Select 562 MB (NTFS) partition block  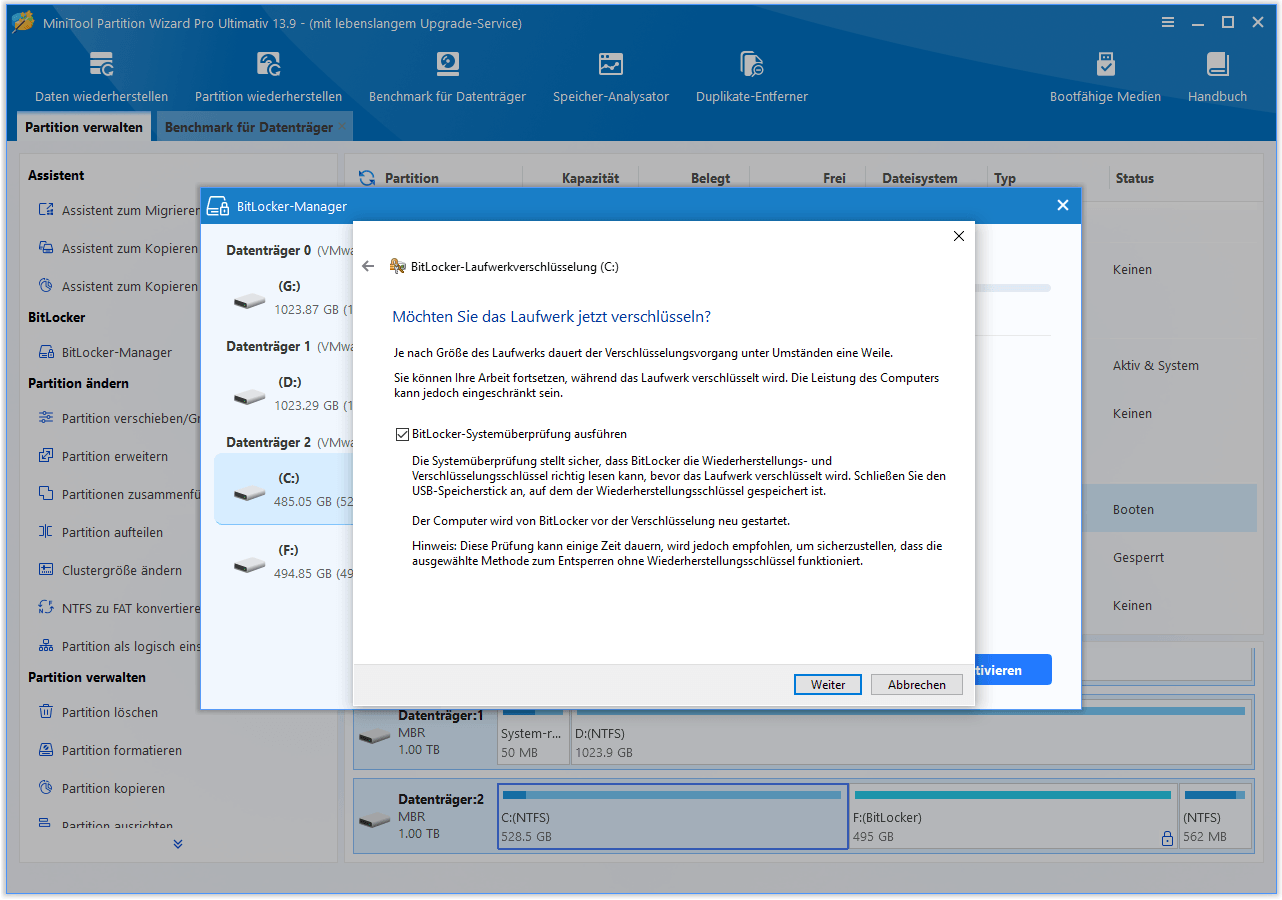tap(1215, 817)
